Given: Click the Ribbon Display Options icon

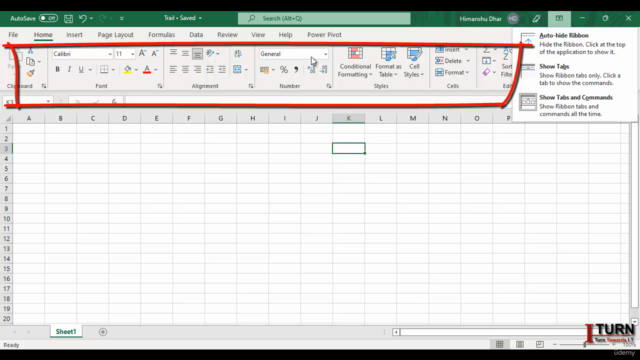Looking at the screenshot, I should (x=559, y=18).
